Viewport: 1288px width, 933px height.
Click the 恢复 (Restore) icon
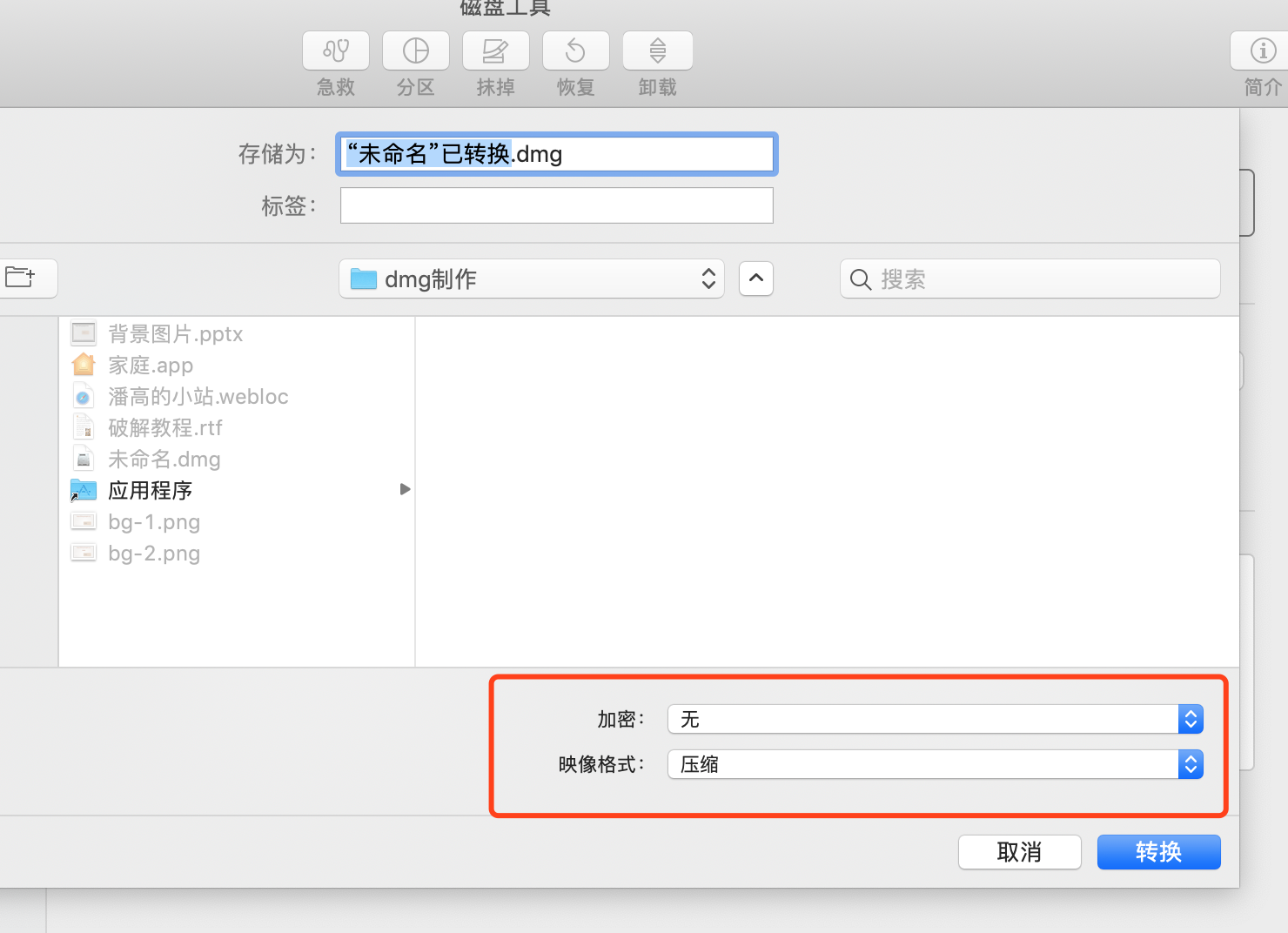pos(575,50)
